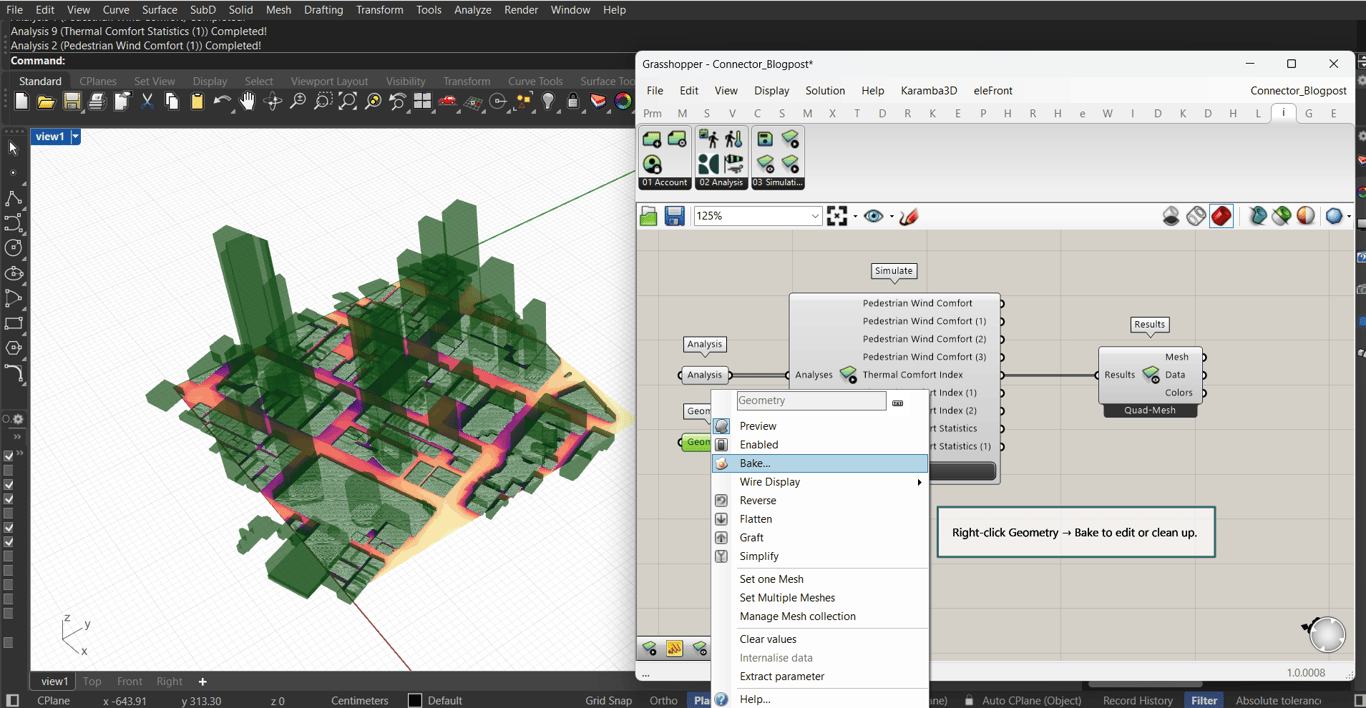Click the Grasshopper save document icon
Image resolution: width=1366 pixels, height=708 pixels.
click(x=675, y=216)
